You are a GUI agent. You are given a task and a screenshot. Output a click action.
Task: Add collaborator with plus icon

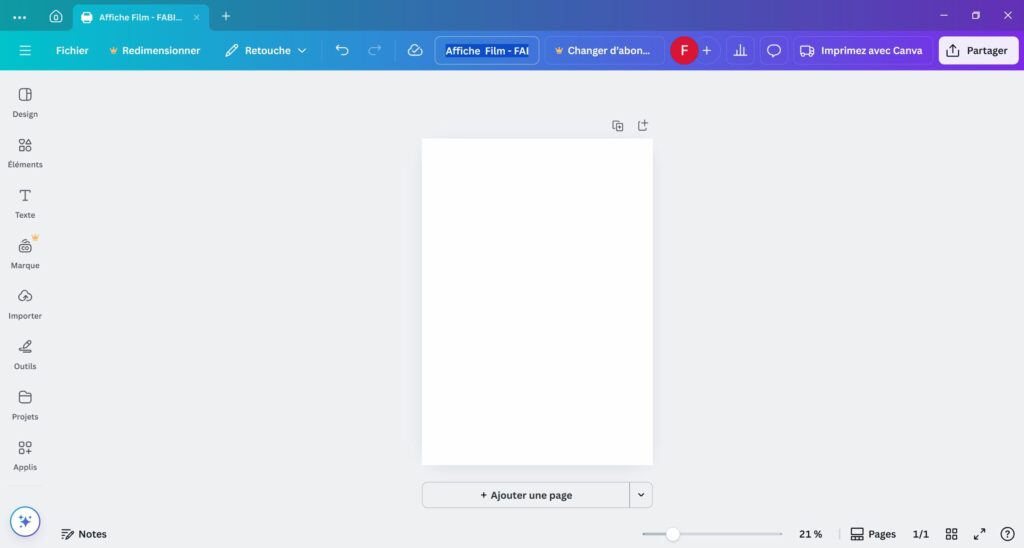point(707,50)
